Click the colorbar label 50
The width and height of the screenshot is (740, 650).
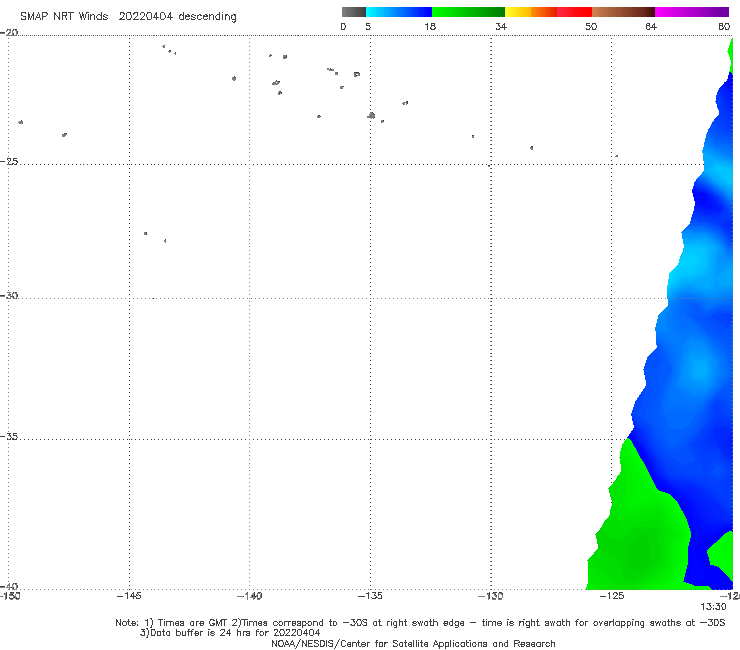[591, 26]
